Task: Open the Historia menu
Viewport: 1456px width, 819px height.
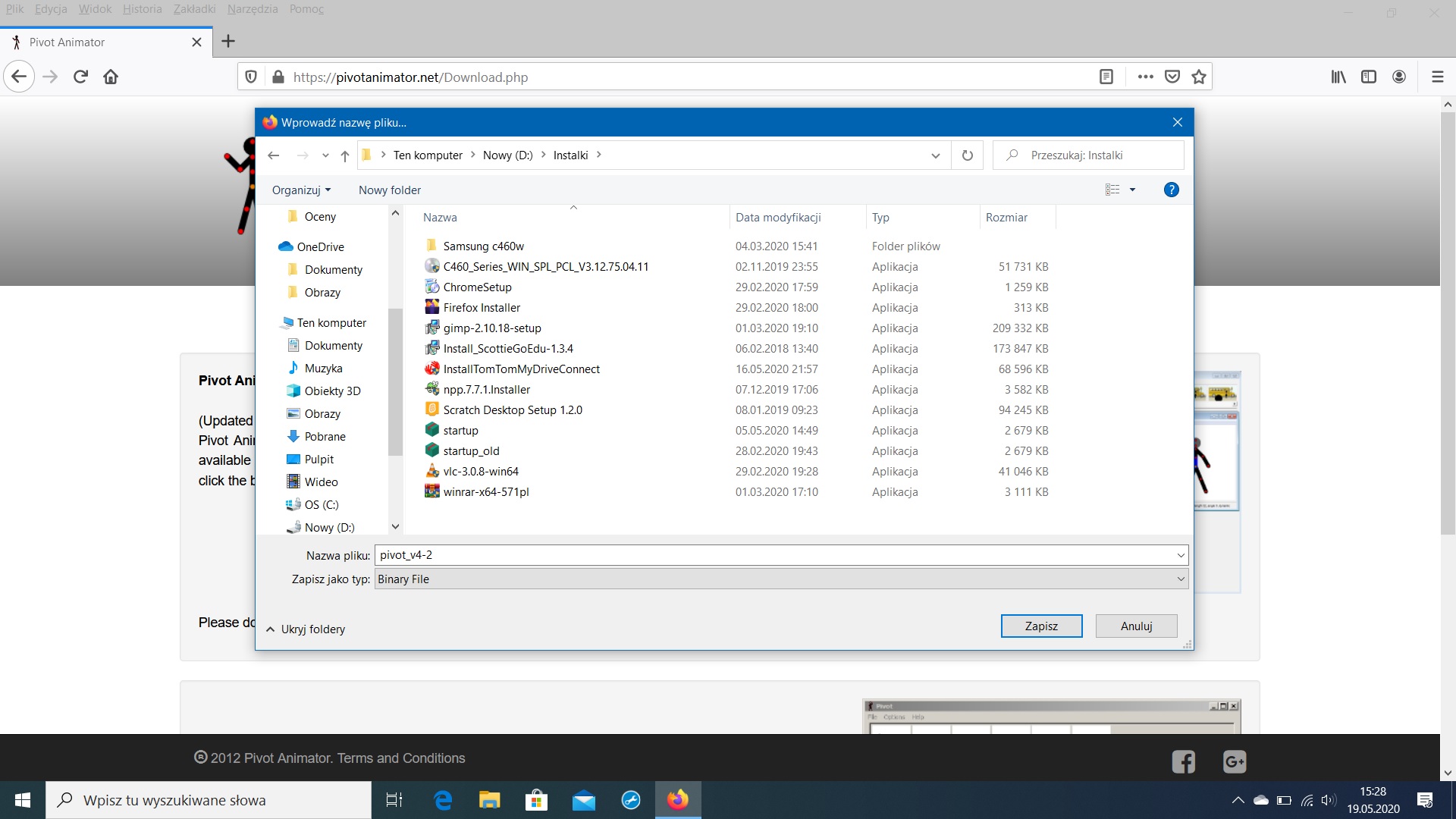Action: tap(143, 9)
